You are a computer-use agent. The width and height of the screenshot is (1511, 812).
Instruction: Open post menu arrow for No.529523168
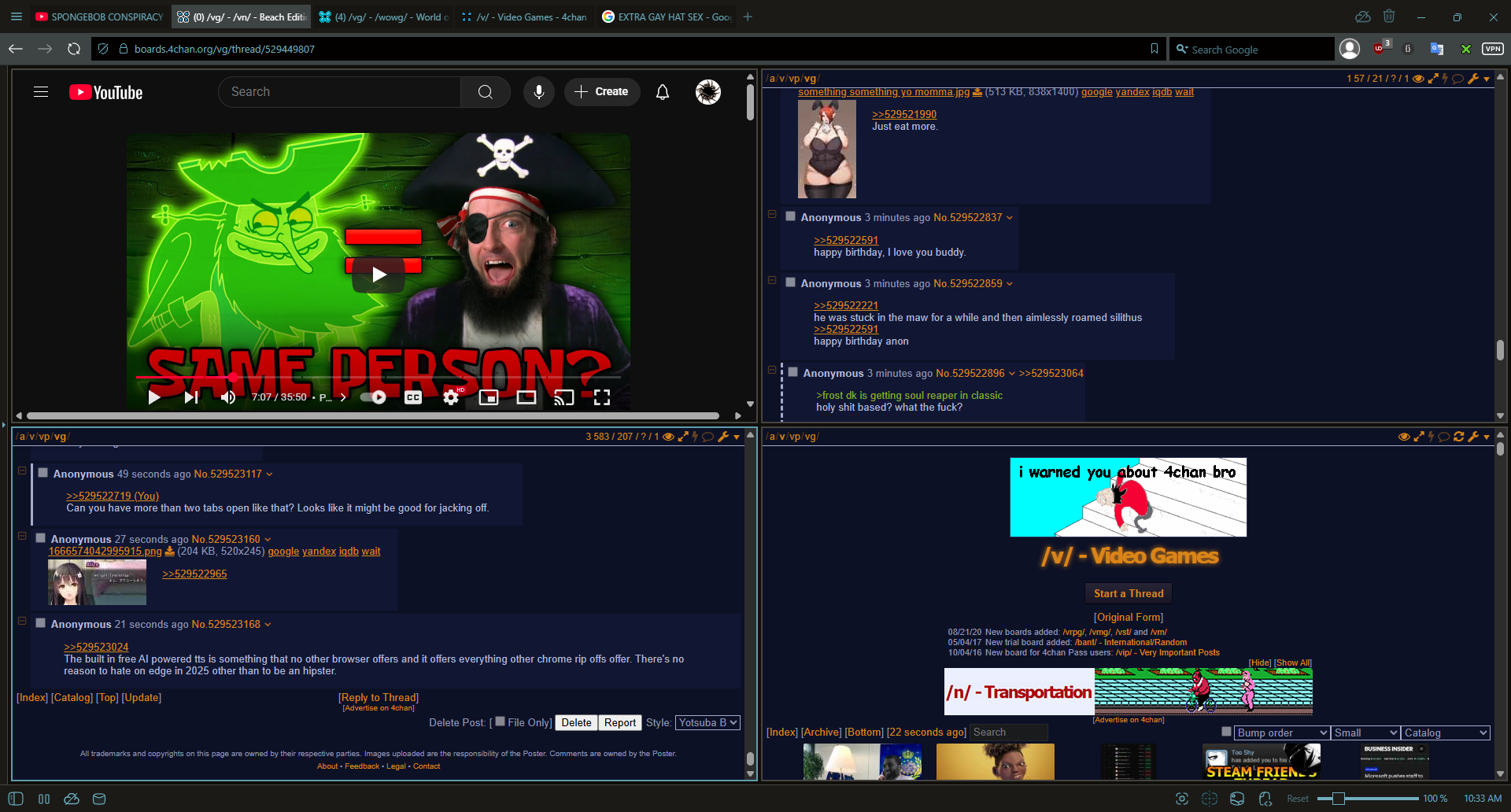pos(268,625)
